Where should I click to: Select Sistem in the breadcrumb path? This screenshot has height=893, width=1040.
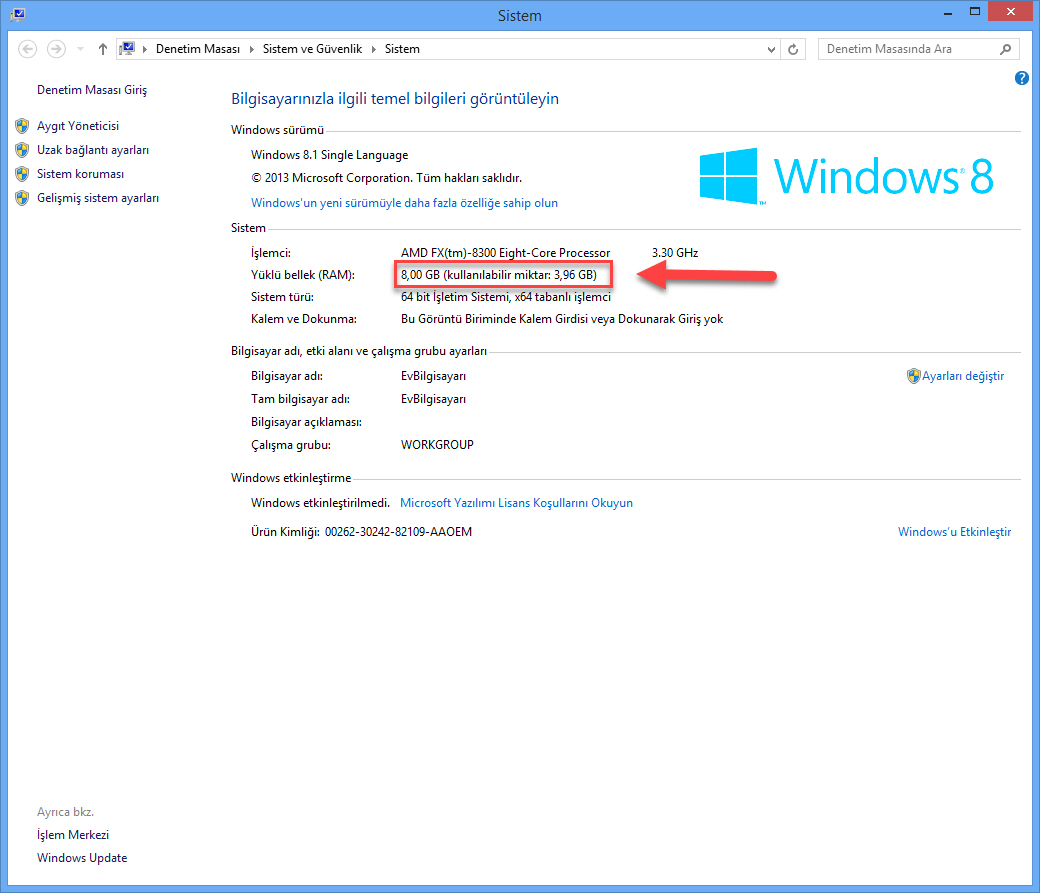402,49
